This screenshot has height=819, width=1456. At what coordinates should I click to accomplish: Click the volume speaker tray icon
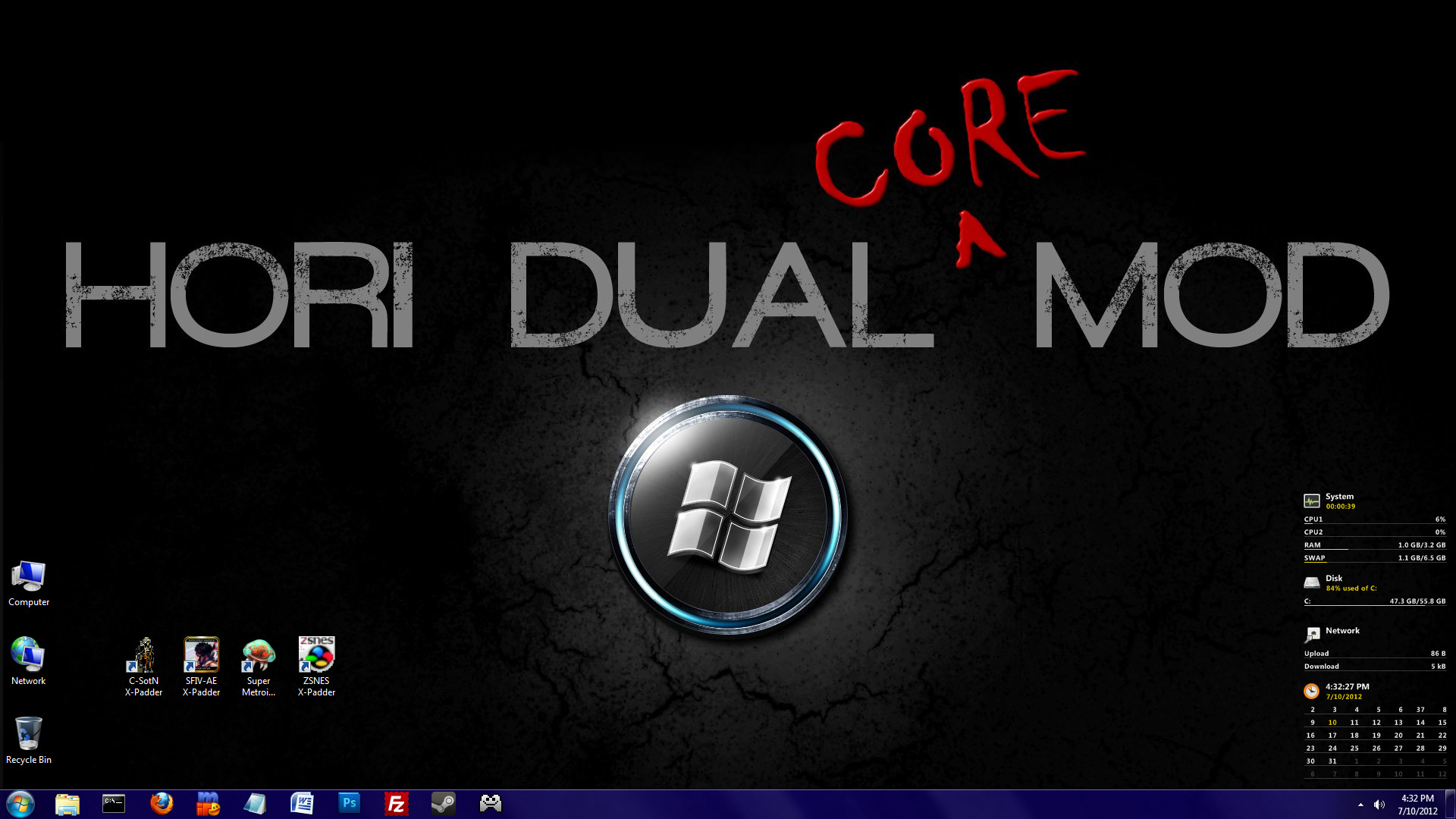click(x=1379, y=805)
